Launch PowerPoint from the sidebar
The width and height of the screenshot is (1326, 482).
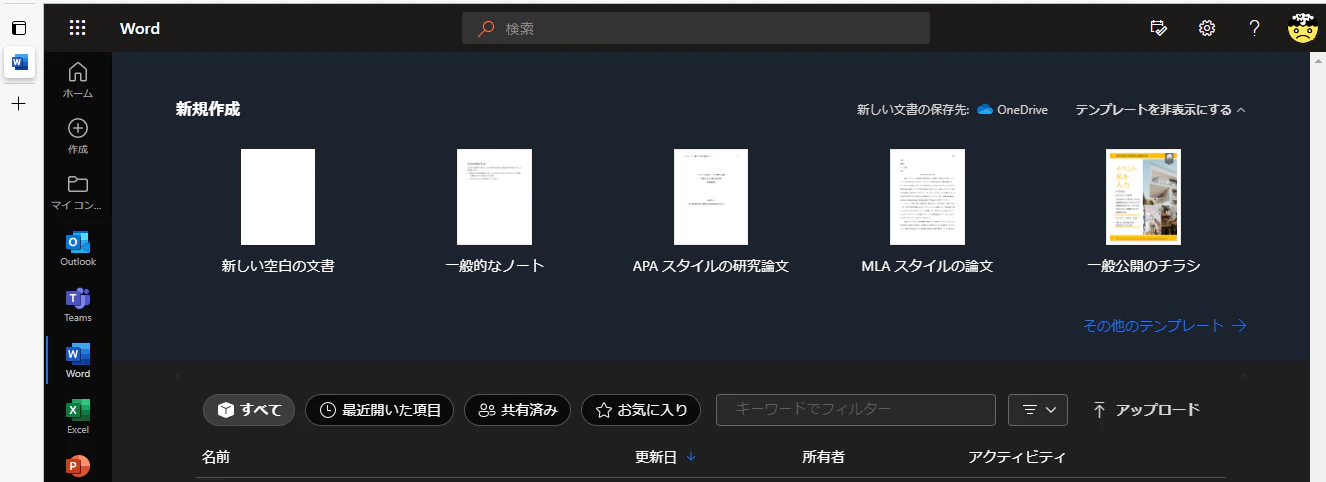[x=78, y=466]
